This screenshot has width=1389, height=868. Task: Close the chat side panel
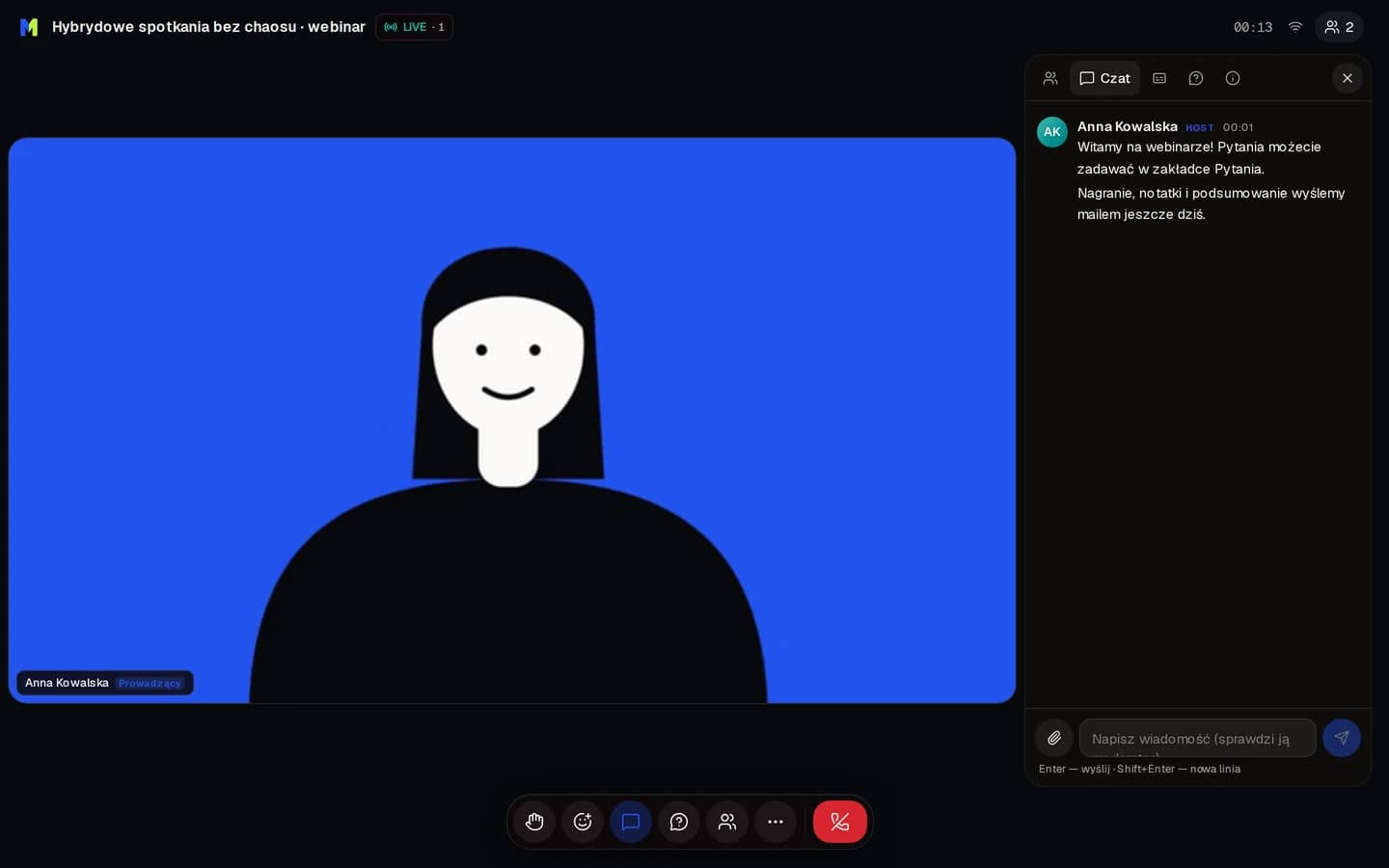(1348, 78)
